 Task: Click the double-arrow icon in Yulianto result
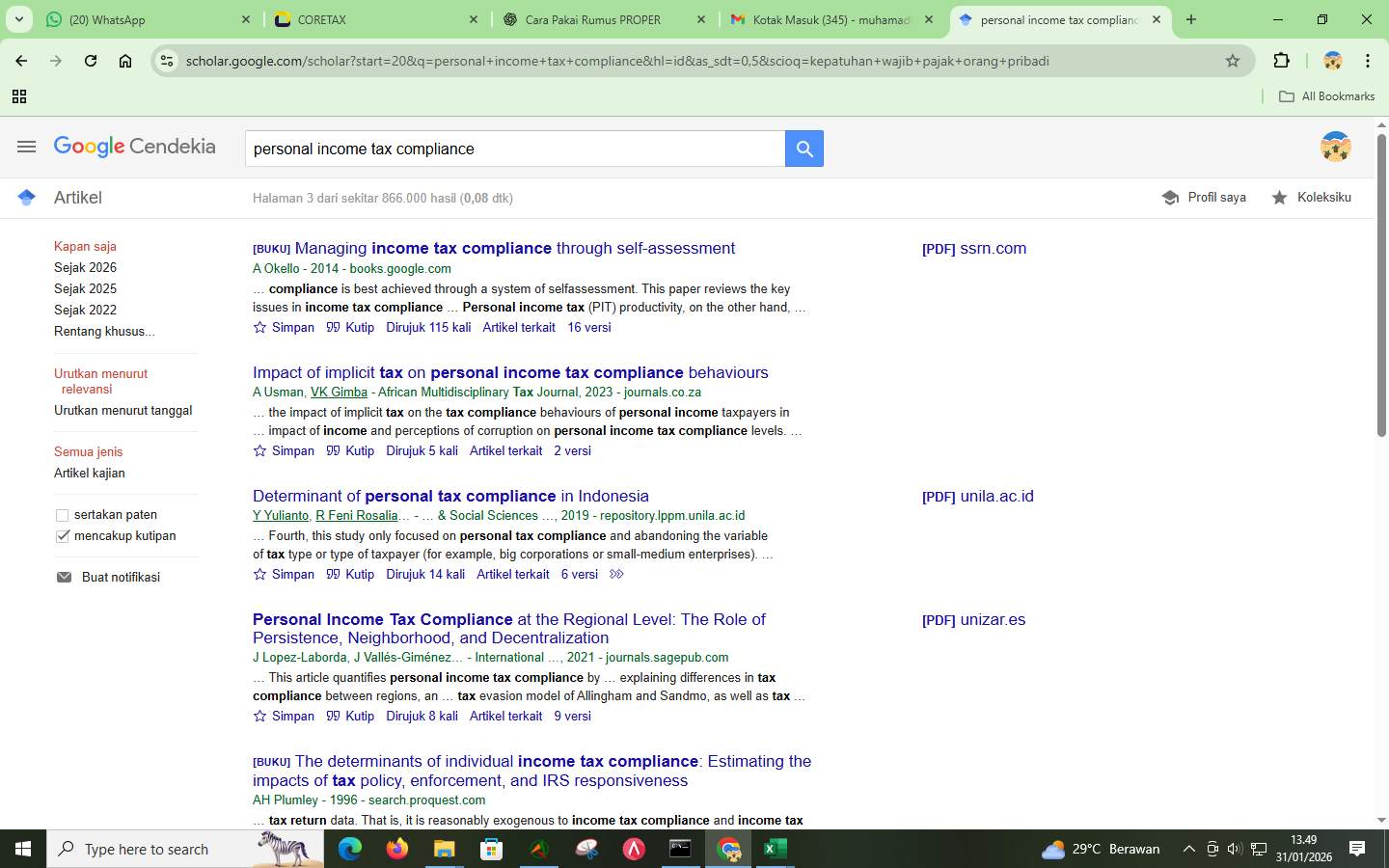616,574
